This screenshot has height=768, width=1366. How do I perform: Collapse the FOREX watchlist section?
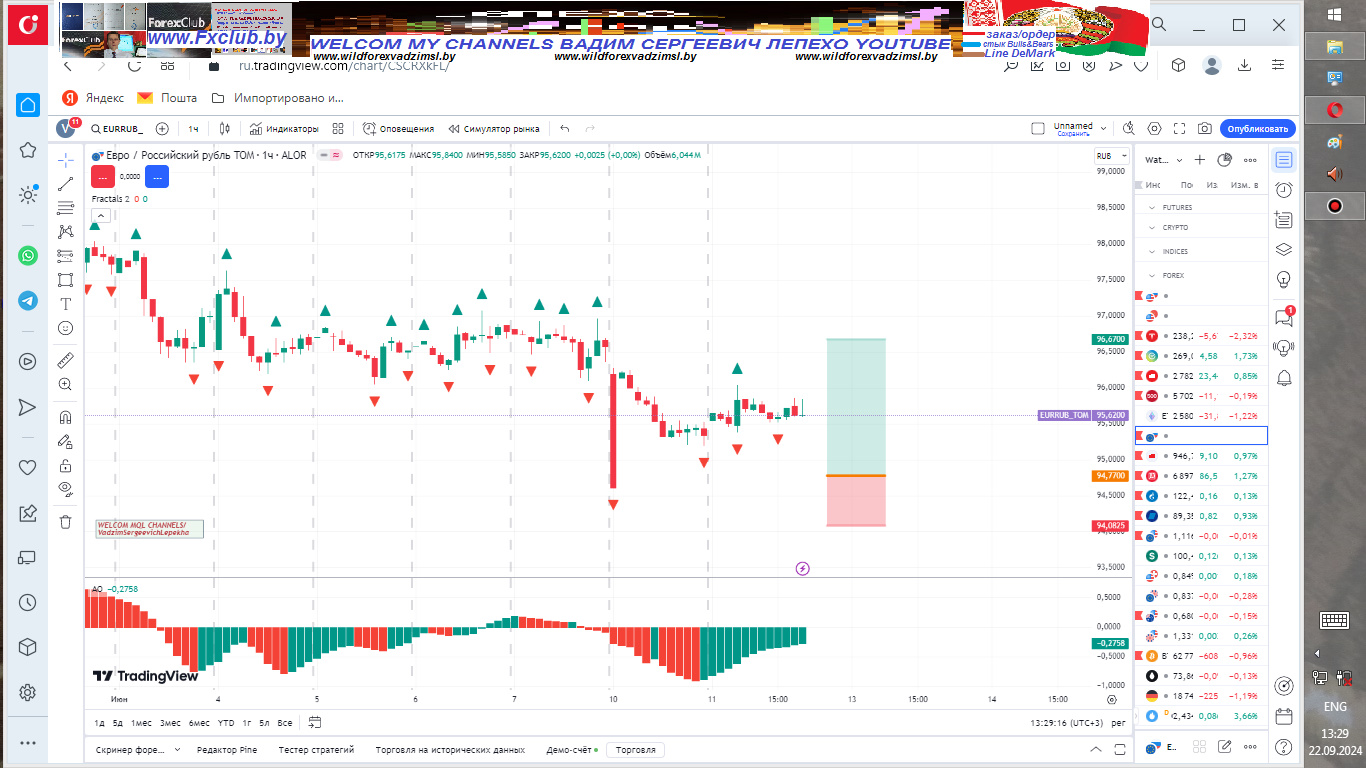coord(1151,275)
